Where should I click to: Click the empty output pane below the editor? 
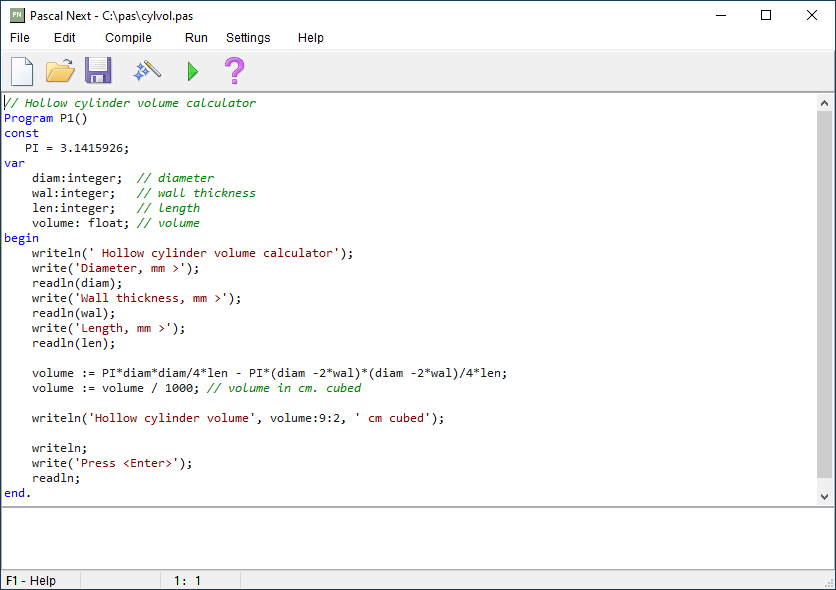(x=417, y=538)
